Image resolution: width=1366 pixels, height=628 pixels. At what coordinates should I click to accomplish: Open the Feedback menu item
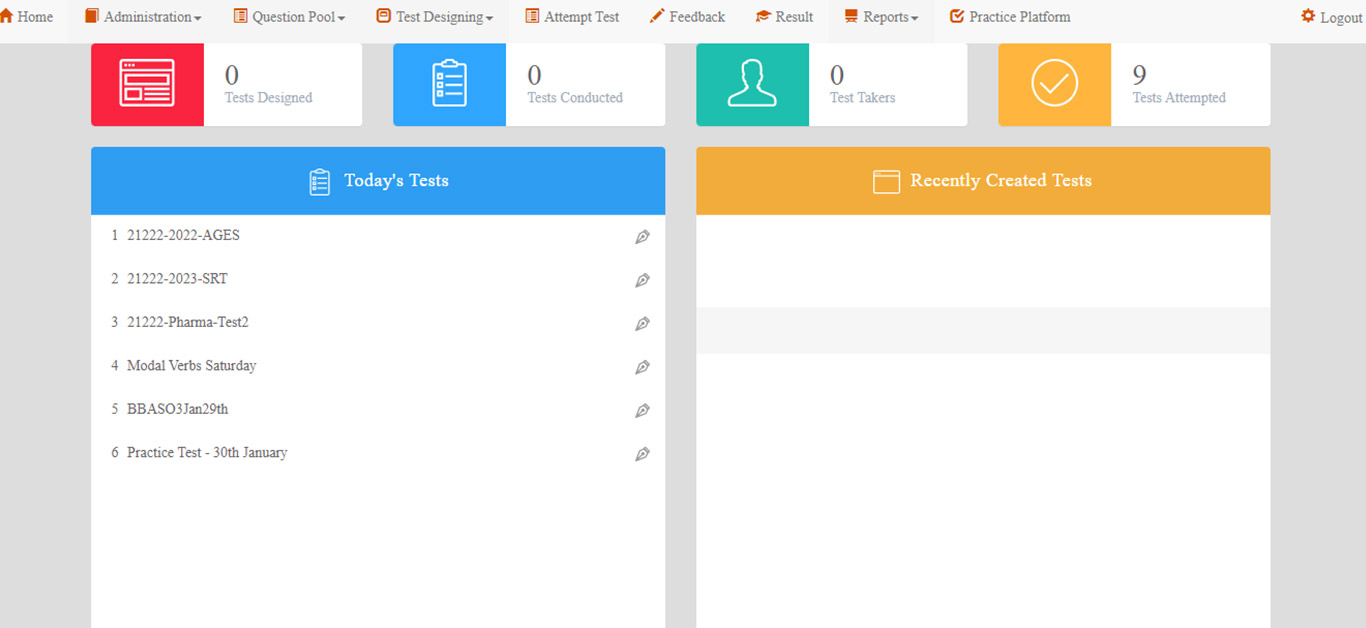point(687,17)
